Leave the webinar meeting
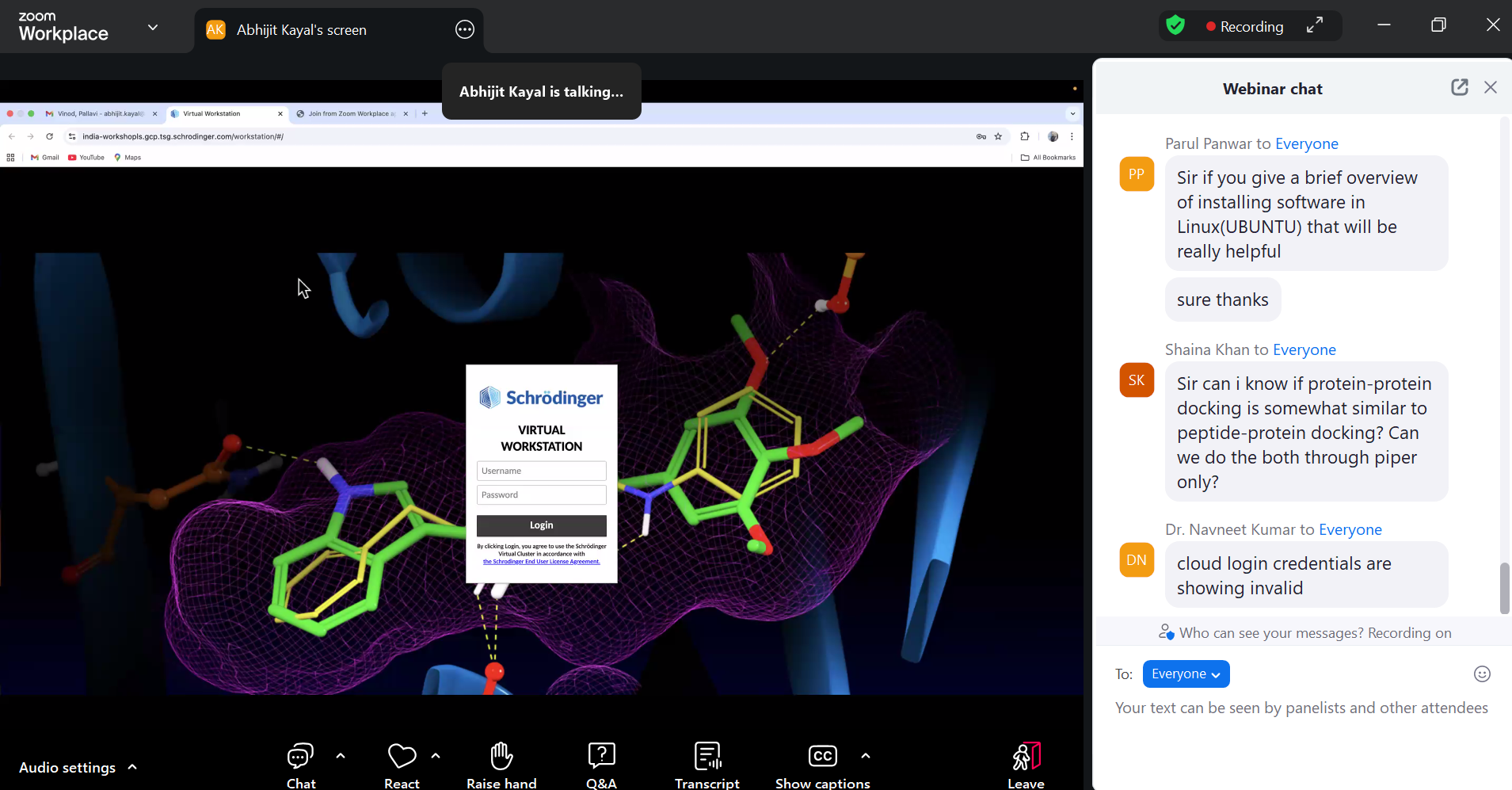Viewport: 1512px width, 790px height. tap(1026, 757)
